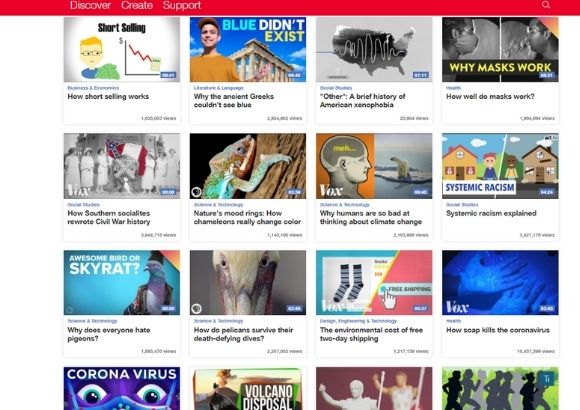Select 'Design, Engineering & Technology' category label
The width and height of the screenshot is (580, 410).
coord(358,321)
